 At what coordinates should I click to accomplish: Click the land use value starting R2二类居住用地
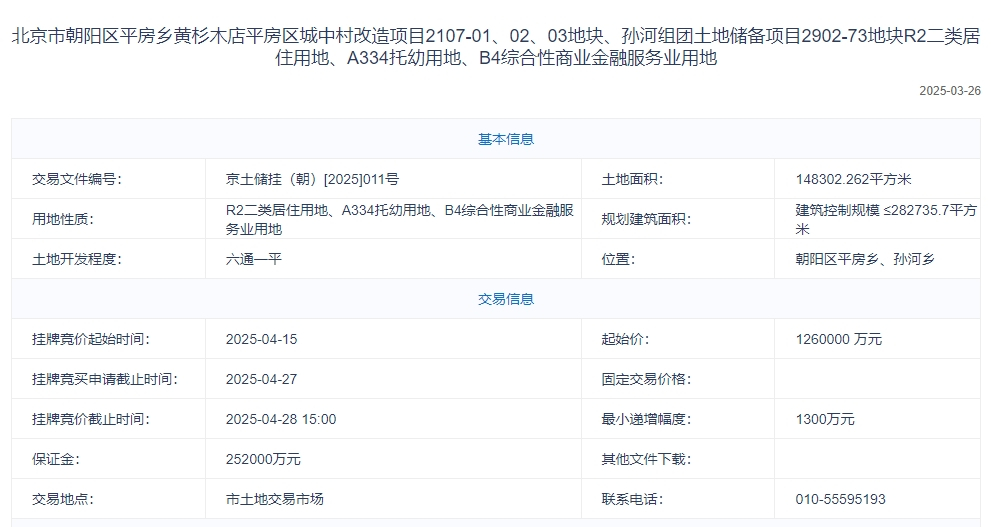(x=399, y=219)
